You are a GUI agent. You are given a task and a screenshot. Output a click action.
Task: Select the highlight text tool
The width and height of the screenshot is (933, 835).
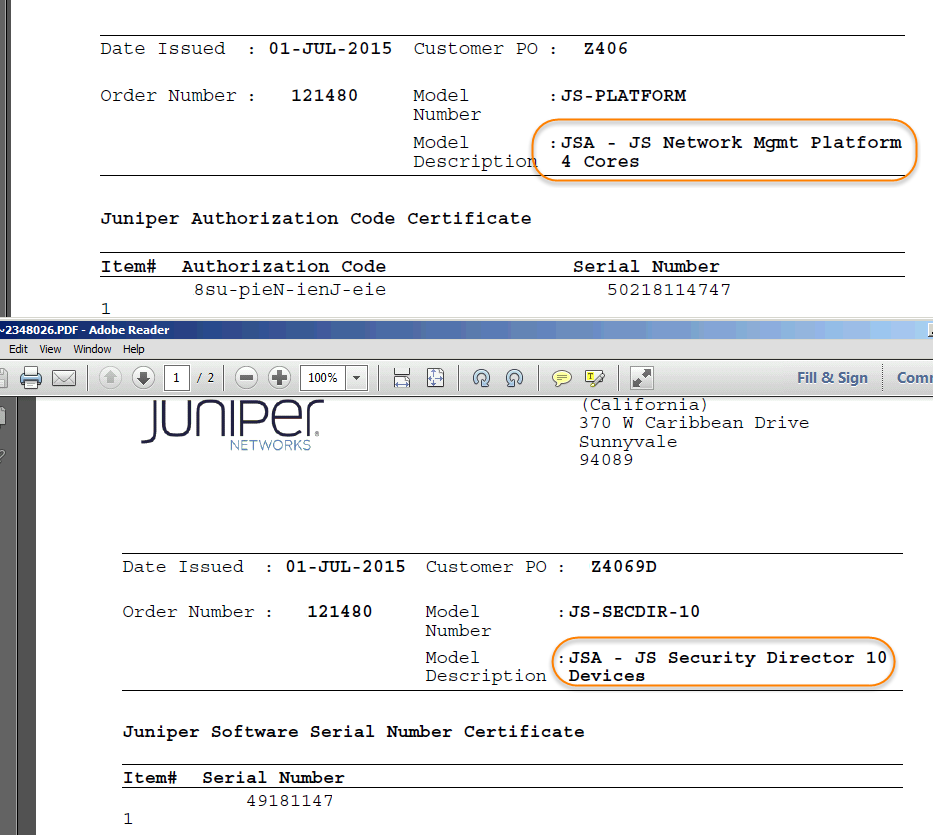(594, 378)
